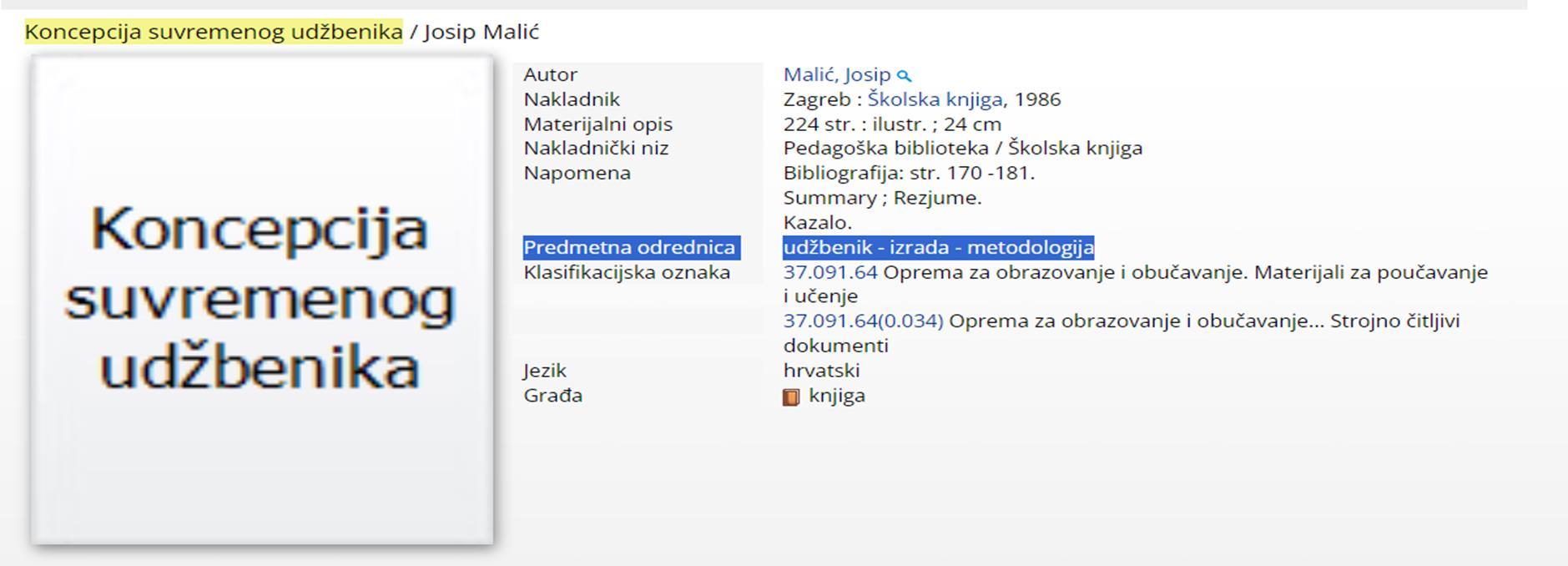
Task: Click the Klasifikacijska oznaka label
Action: pos(627,272)
